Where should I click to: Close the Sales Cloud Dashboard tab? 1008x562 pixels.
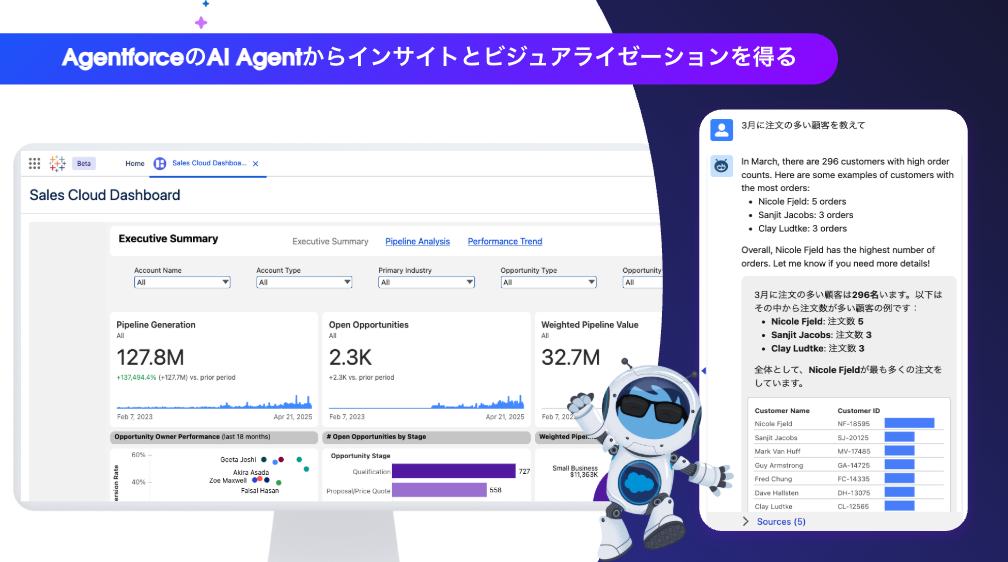tap(255, 164)
